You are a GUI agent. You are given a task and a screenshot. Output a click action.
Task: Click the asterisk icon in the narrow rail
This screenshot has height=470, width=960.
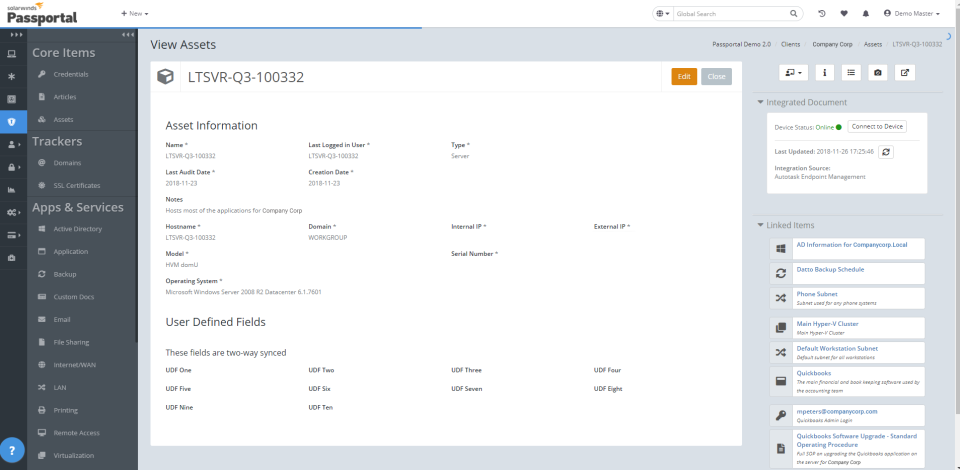point(11,76)
